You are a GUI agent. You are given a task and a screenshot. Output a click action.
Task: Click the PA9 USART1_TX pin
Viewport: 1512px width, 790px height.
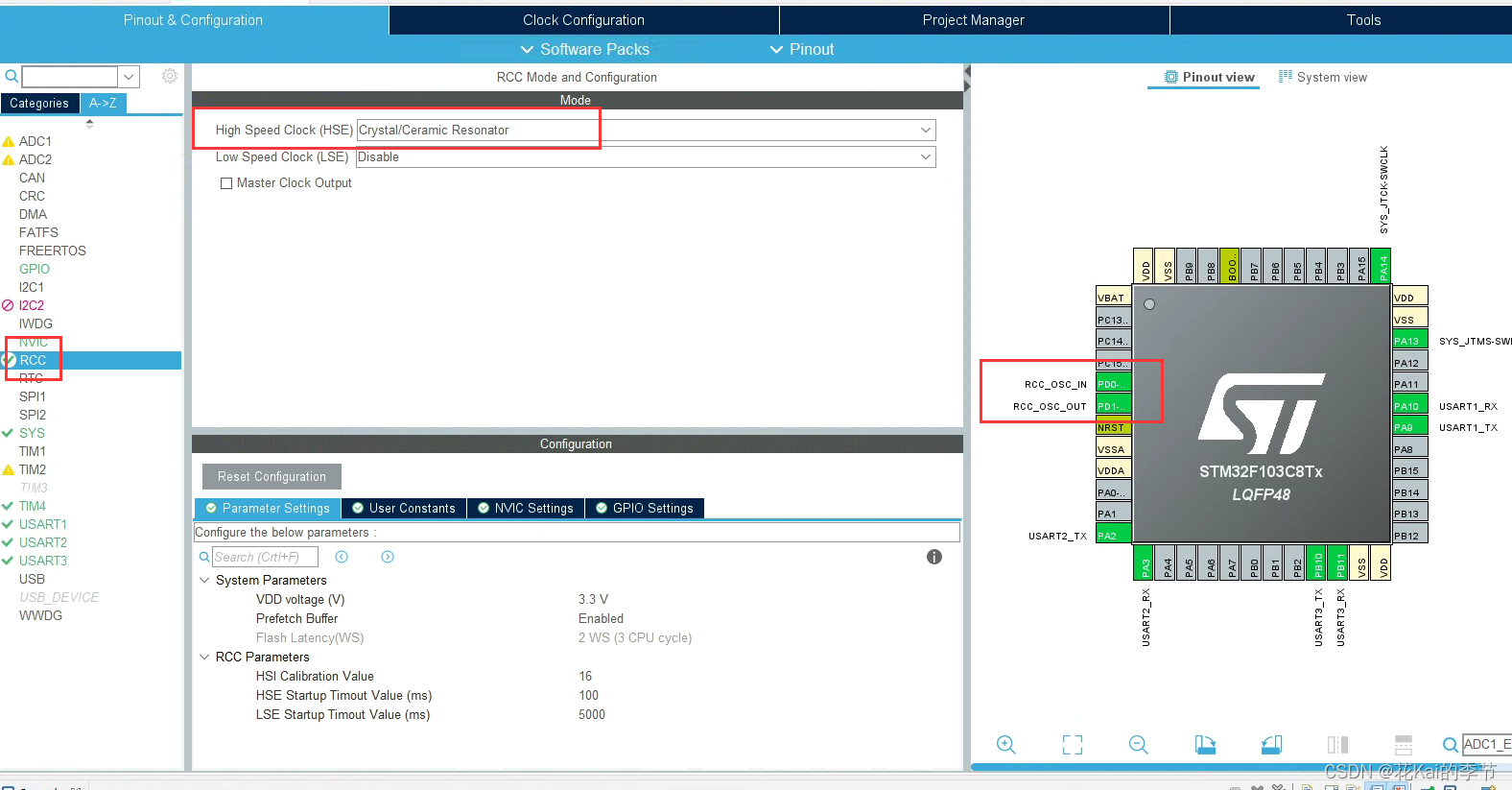(x=1410, y=427)
